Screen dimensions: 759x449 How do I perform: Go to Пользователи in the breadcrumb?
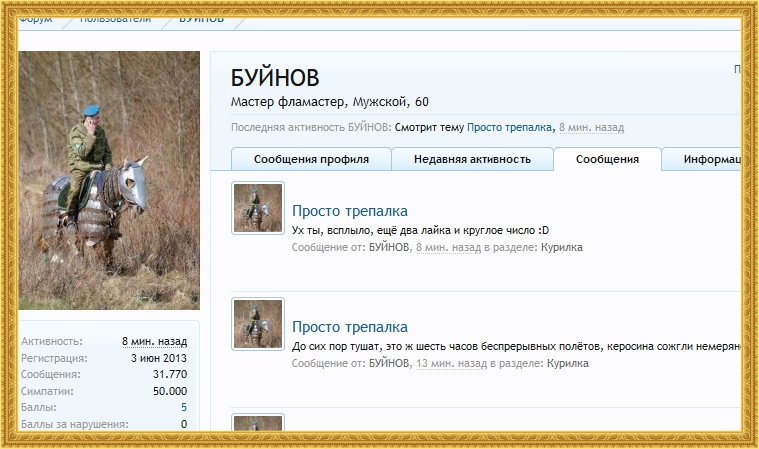click(x=115, y=18)
